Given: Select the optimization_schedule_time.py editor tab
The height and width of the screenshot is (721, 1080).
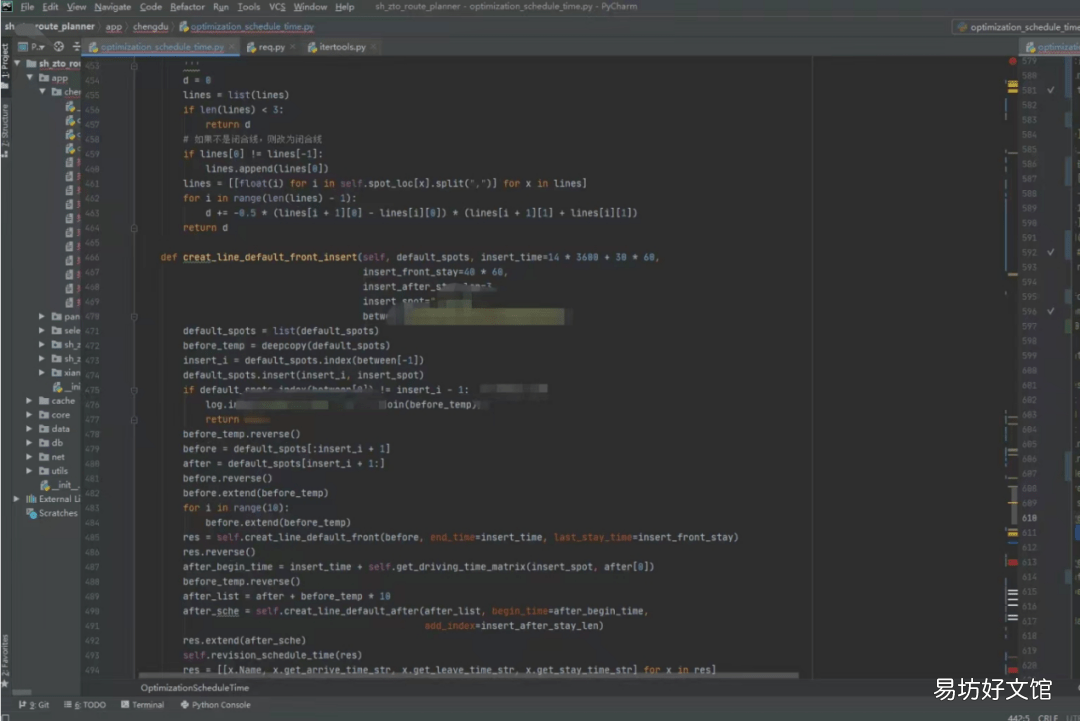Looking at the screenshot, I should point(162,47).
